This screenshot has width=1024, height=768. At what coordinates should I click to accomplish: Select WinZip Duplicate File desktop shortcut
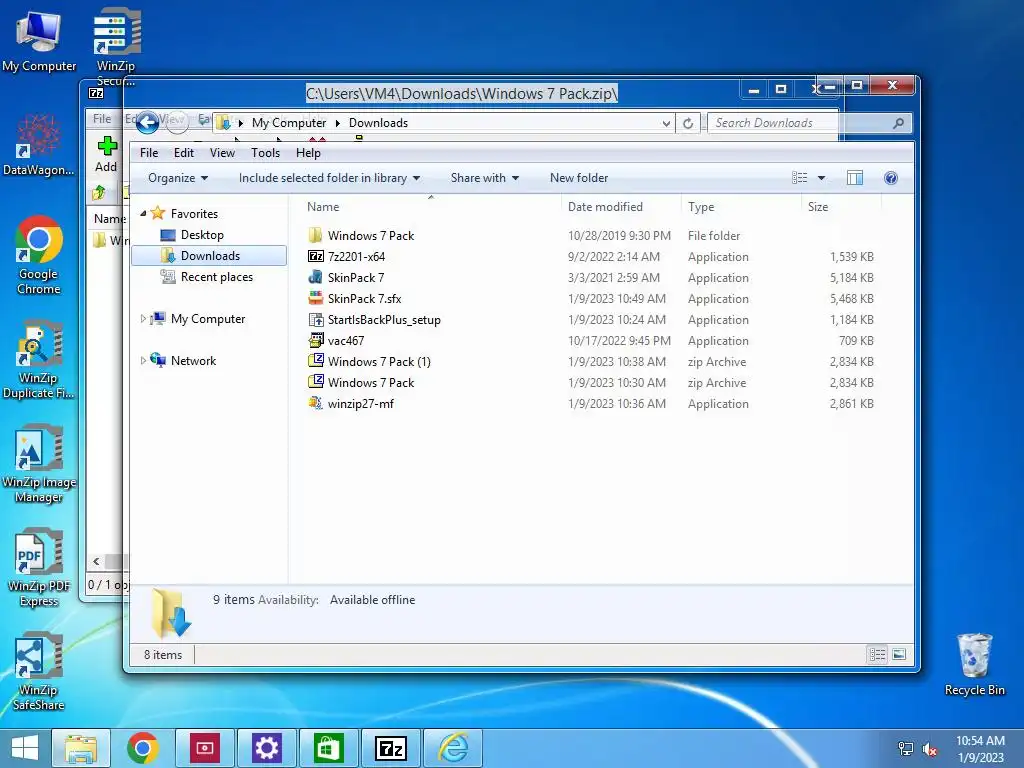39,359
